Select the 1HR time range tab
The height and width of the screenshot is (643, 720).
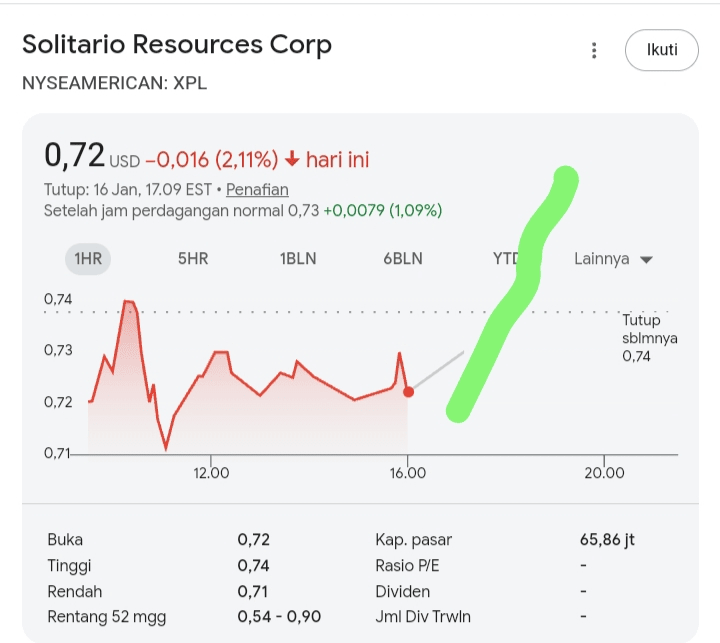coord(88,259)
